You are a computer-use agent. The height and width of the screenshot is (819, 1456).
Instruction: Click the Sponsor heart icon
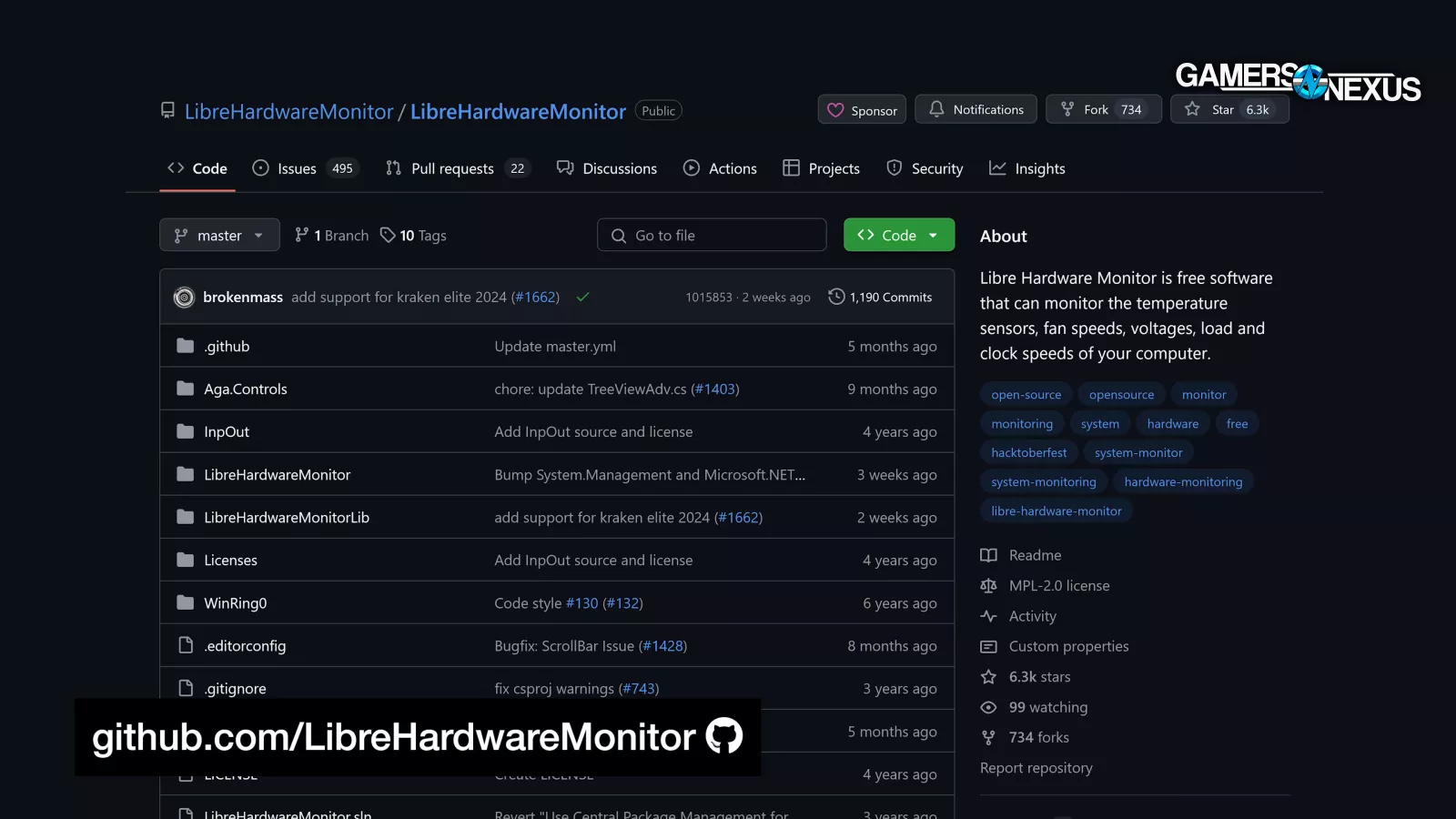pos(835,110)
